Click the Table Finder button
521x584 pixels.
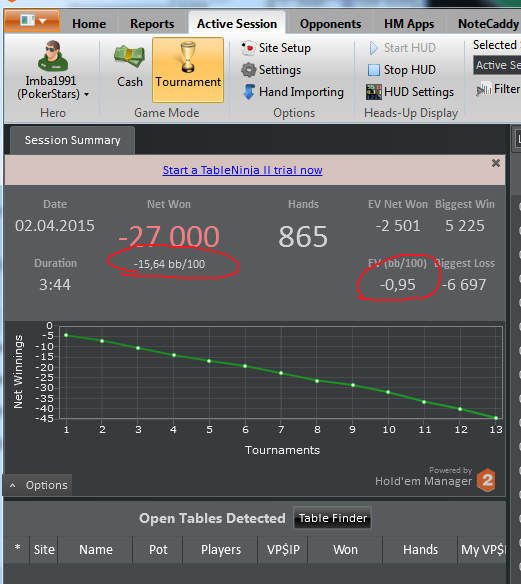[333, 518]
